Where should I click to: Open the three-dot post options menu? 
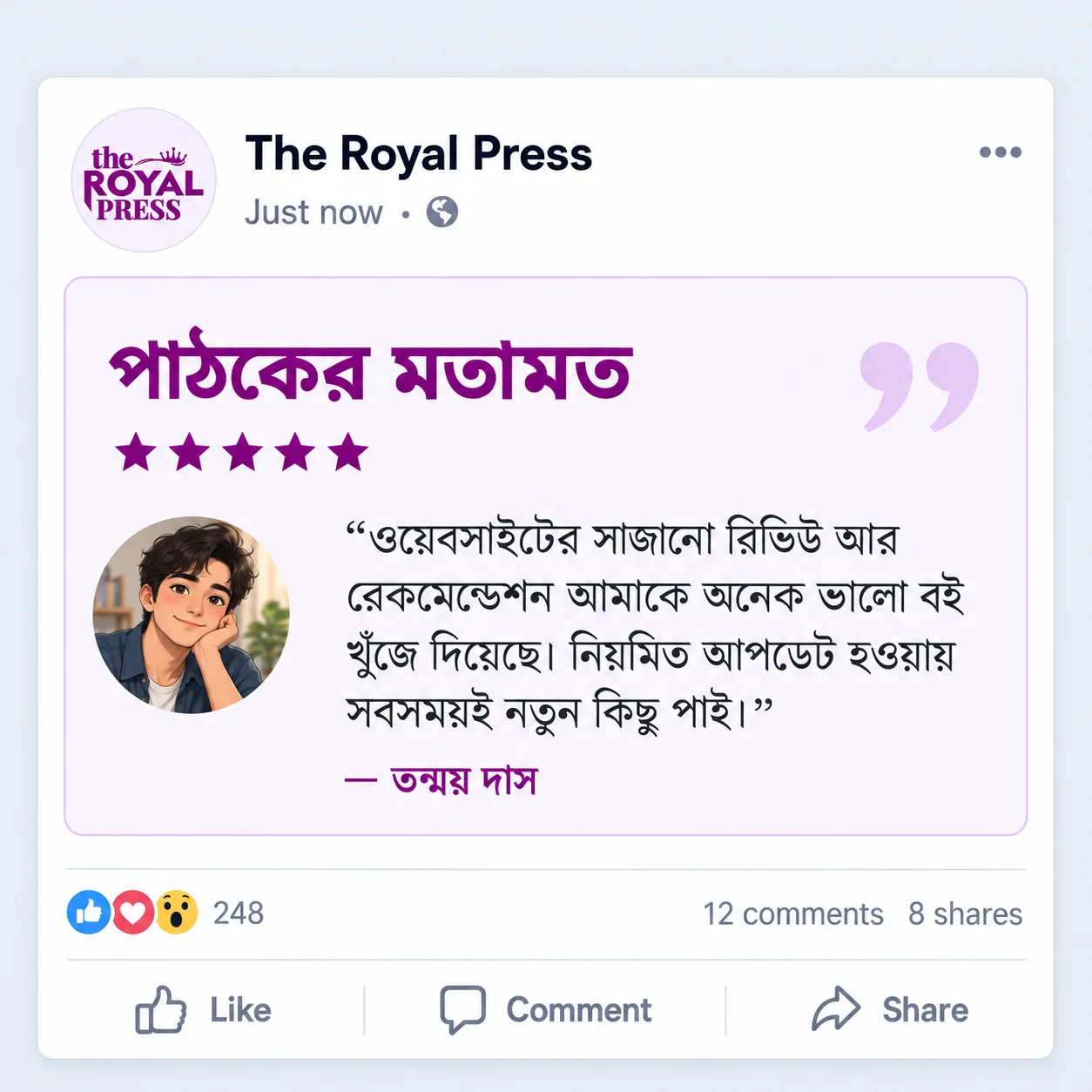coord(1000,152)
